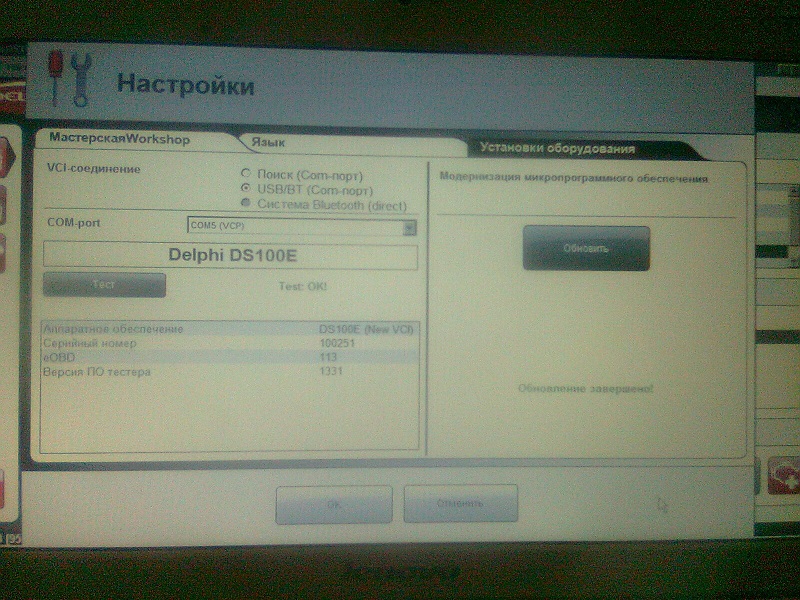Click the Тест button
The image size is (800, 600).
[x=104, y=285]
